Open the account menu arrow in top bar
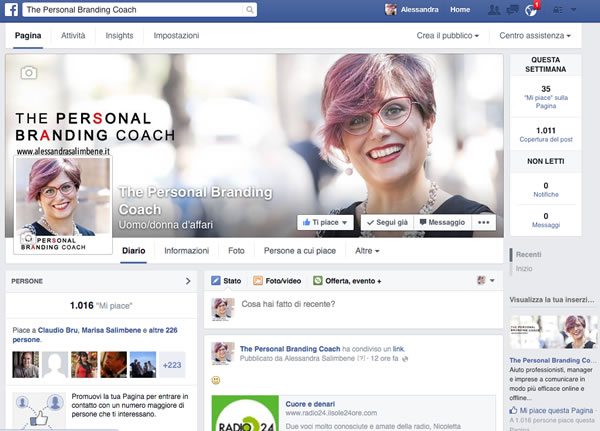Viewport: 600px width, 431px height. click(x=573, y=10)
